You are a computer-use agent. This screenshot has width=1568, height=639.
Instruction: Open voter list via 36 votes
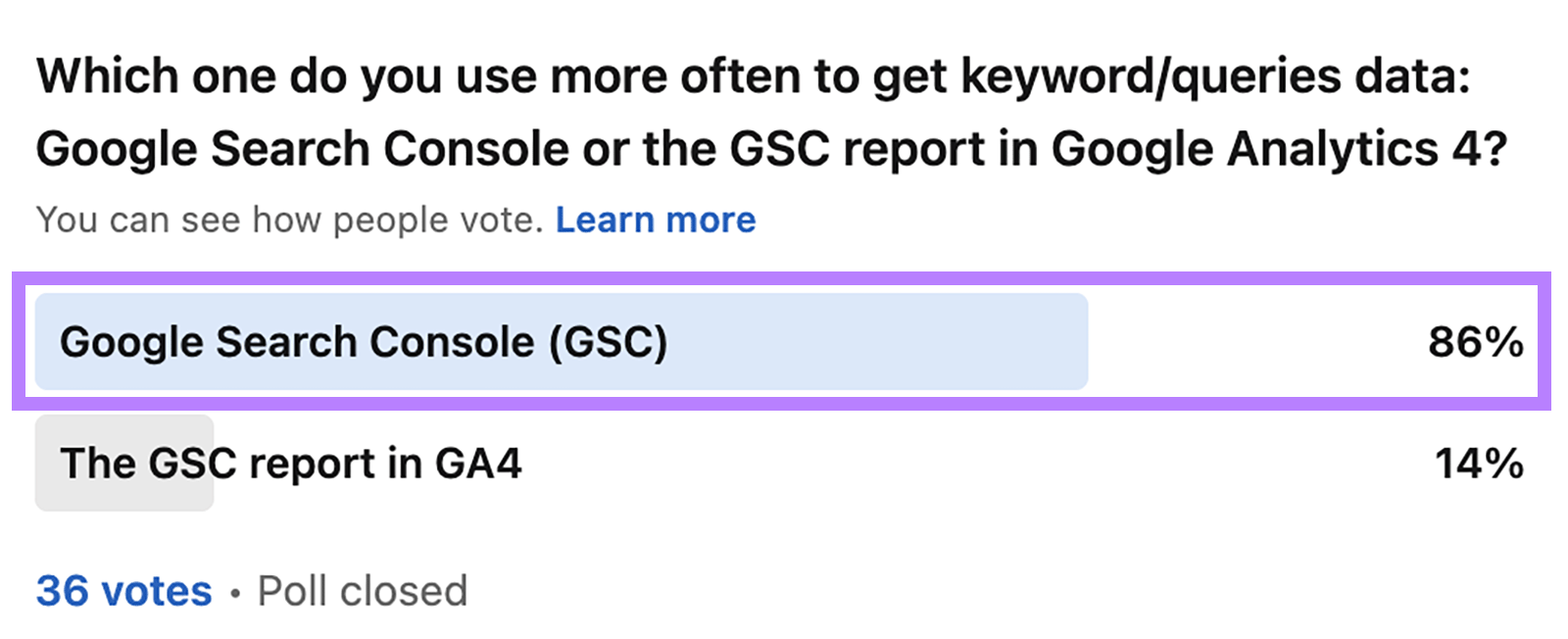(122, 590)
